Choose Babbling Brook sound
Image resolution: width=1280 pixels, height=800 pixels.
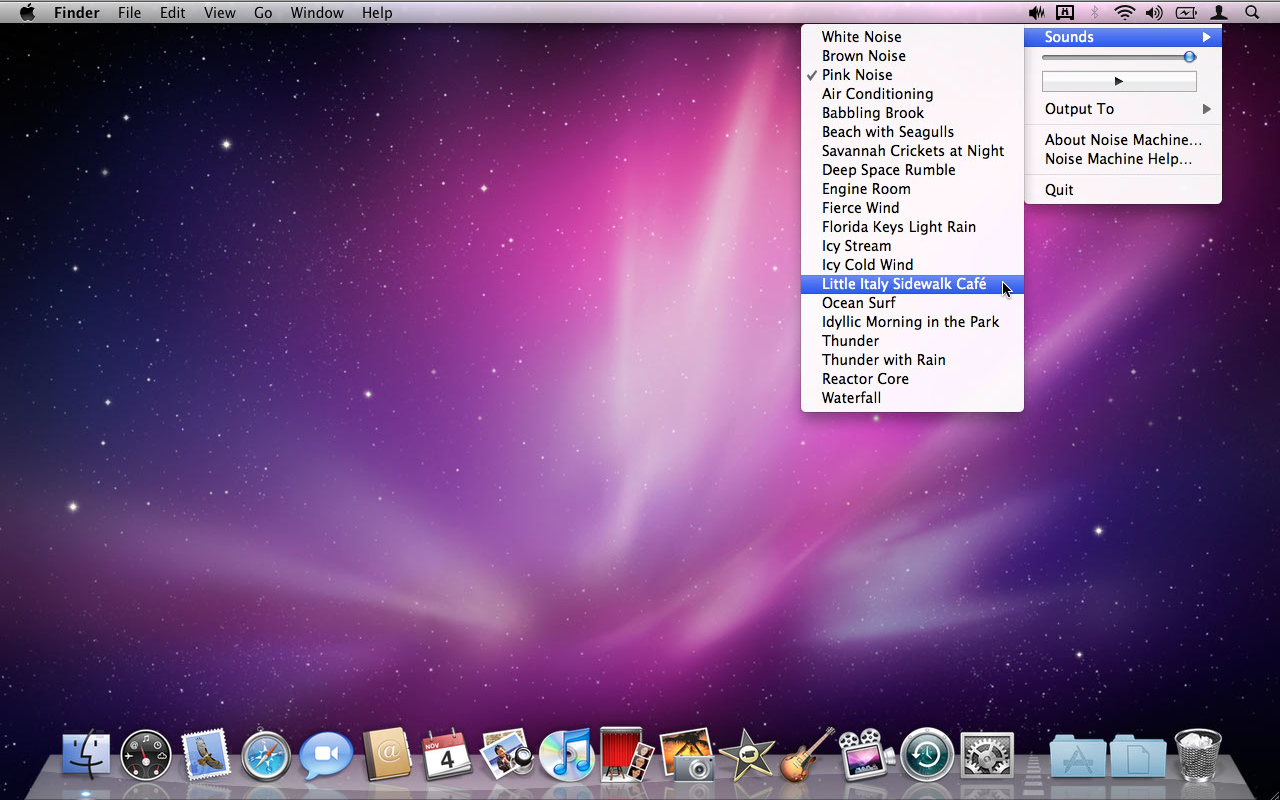912,113
